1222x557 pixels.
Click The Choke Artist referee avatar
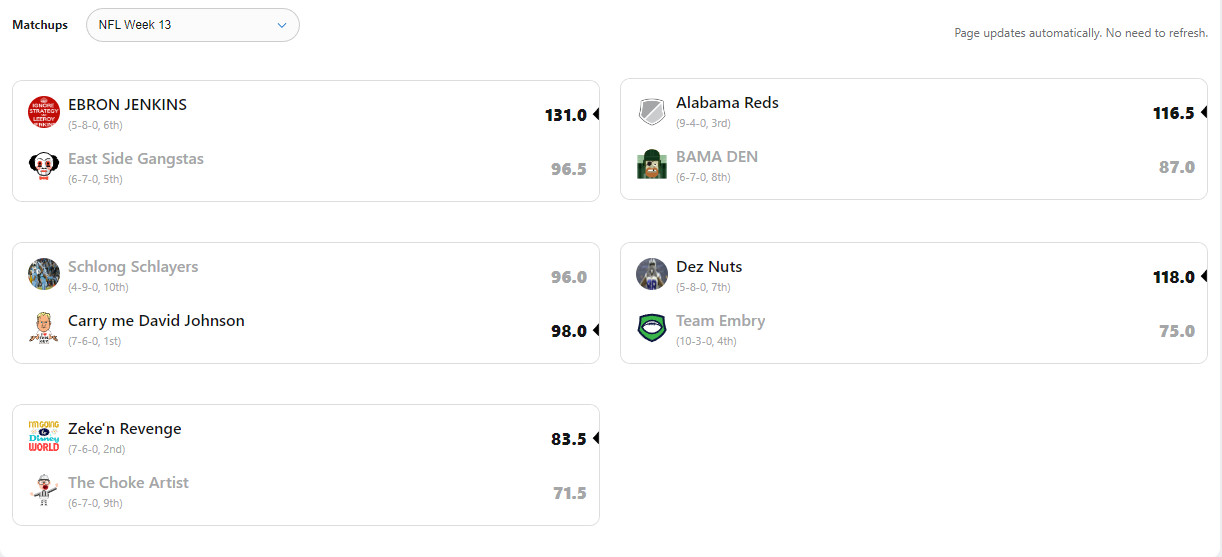[44, 490]
